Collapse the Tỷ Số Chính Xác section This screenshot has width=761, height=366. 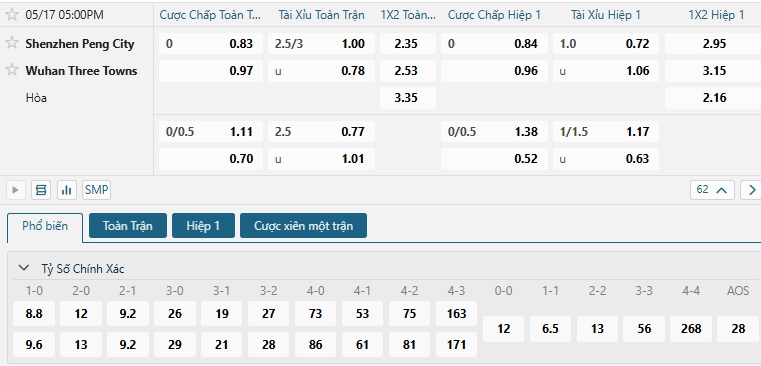[23, 268]
